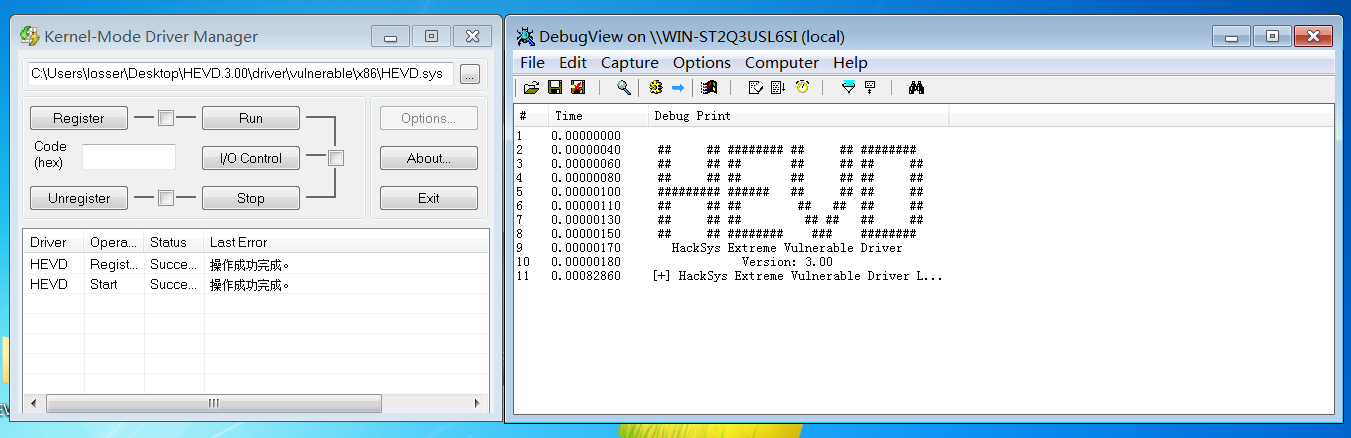This screenshot has height=438, width=1351.
Task: Click the Open log file toolbar icon
Action: tap(532, 88)
